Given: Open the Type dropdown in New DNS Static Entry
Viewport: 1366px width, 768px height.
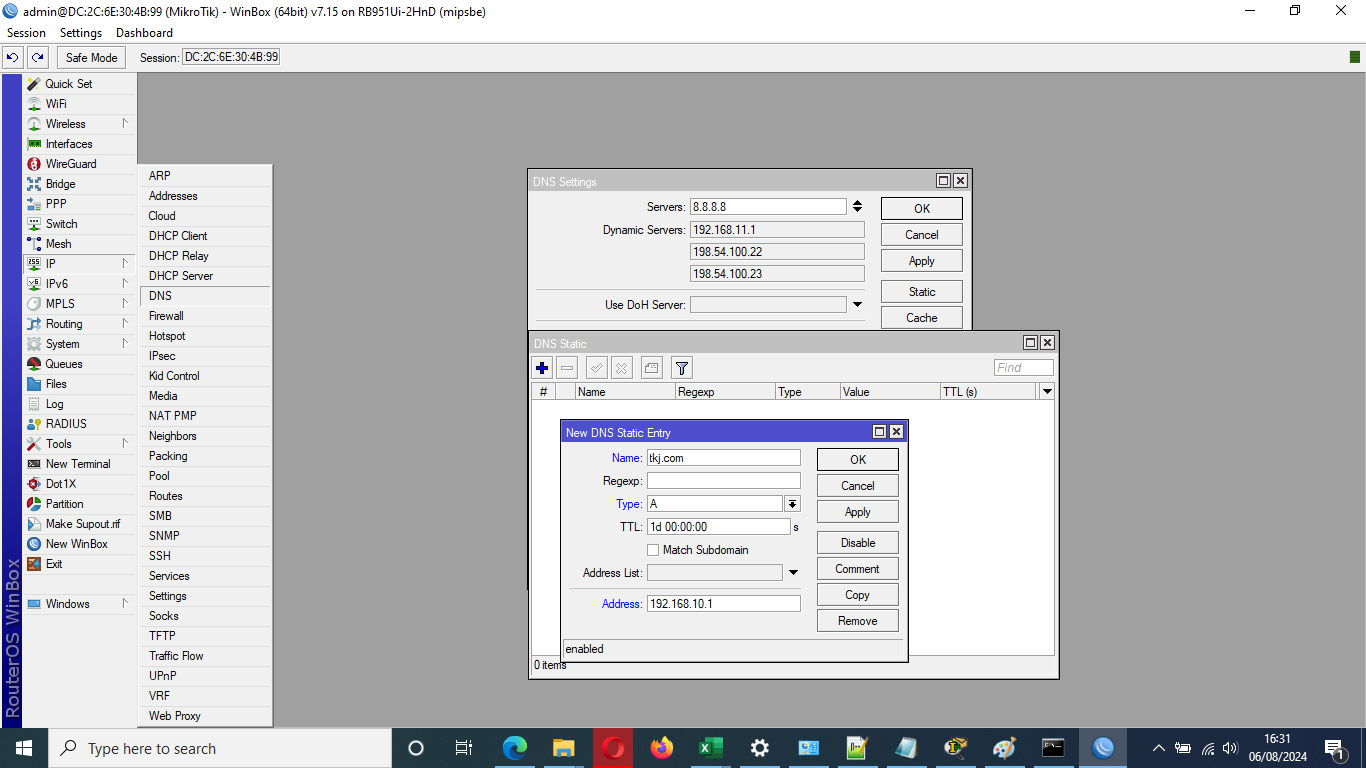Looking at the screenshot, I should point(792,504).
